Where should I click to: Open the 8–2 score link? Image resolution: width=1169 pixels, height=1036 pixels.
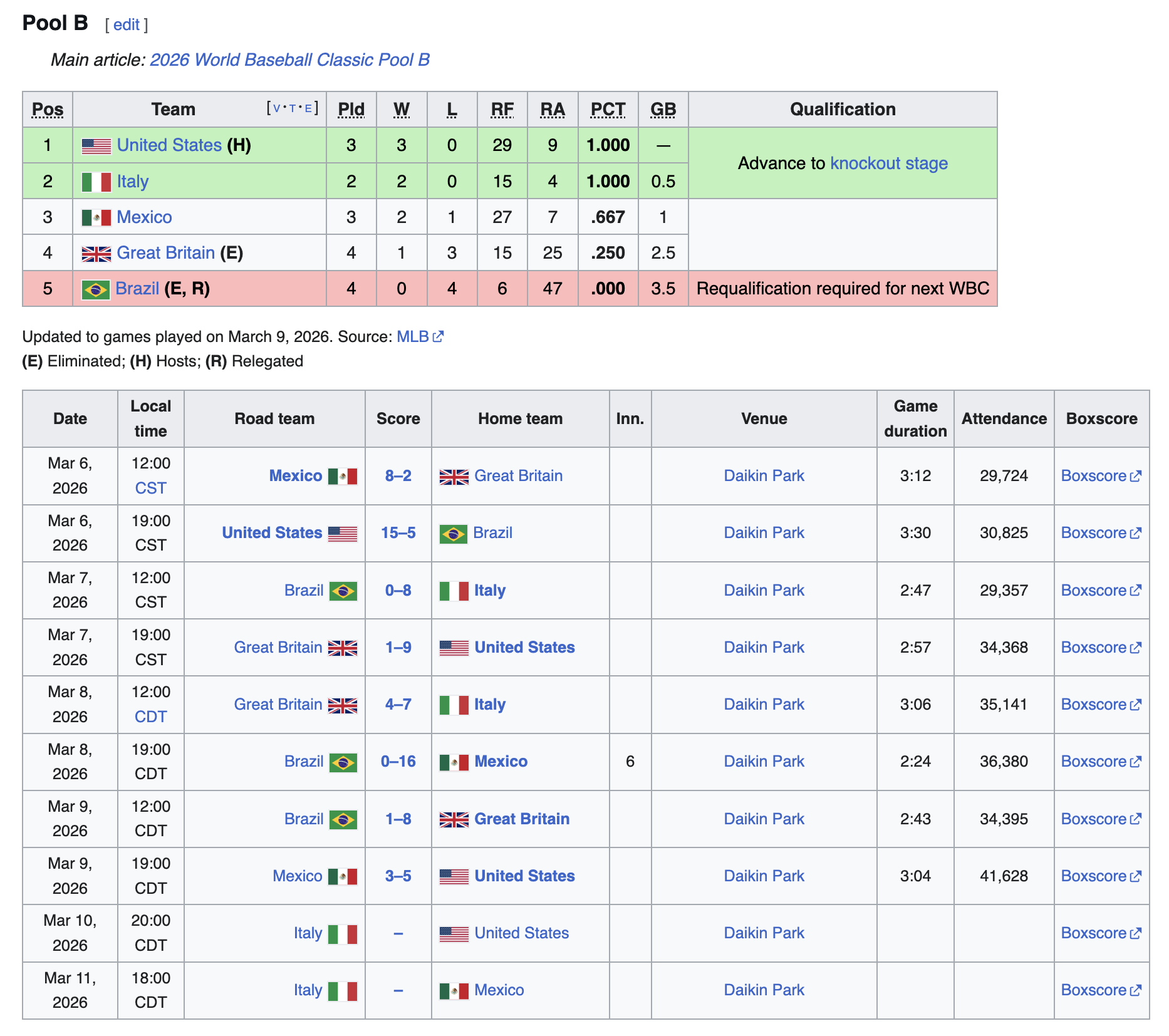(398, 475)
